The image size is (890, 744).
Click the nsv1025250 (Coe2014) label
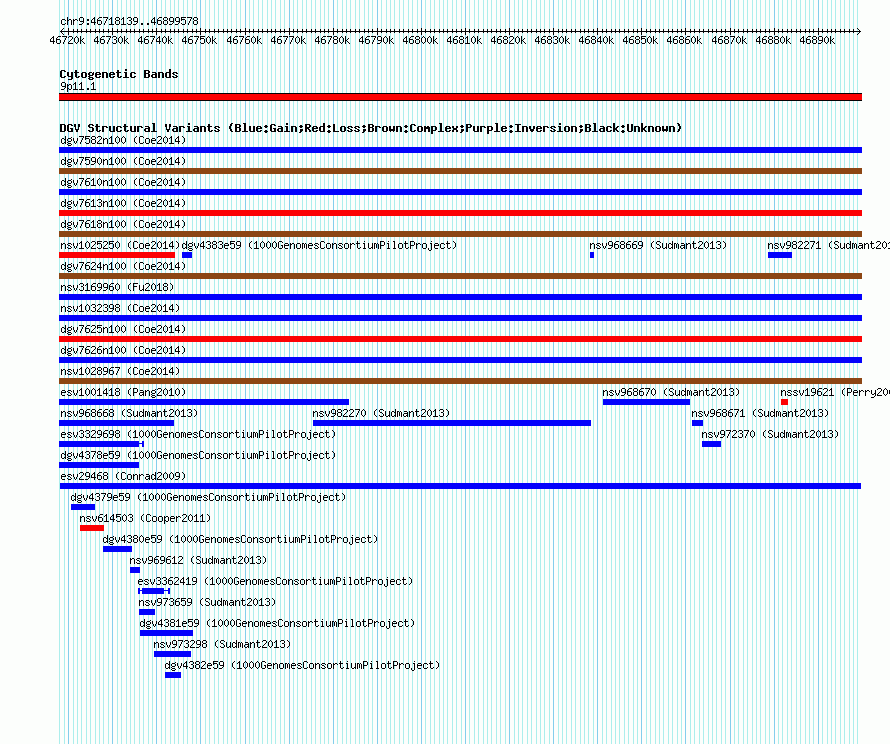120,245
